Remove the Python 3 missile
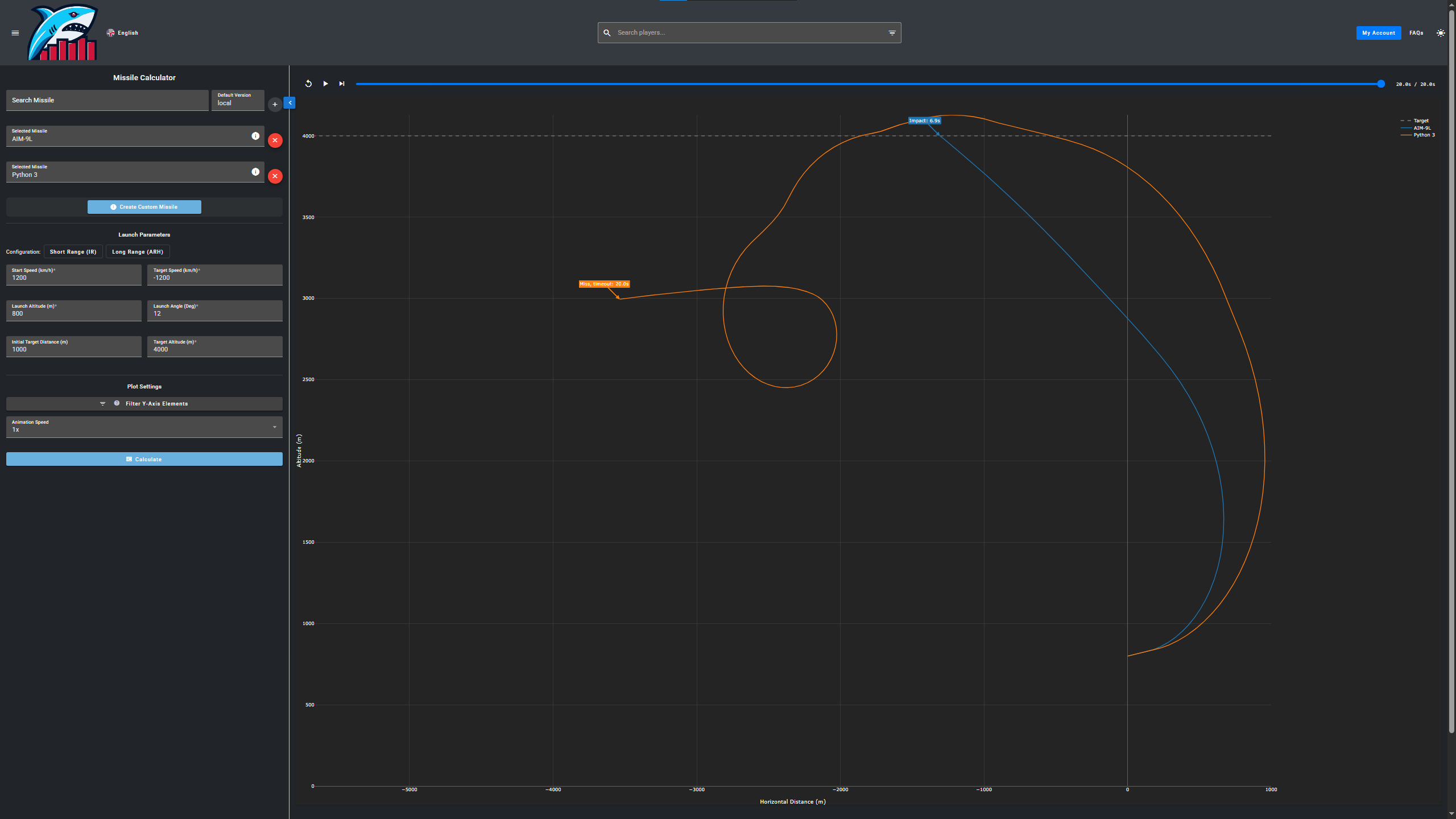Screen dimensions: 1456x819 pos(275,176)
